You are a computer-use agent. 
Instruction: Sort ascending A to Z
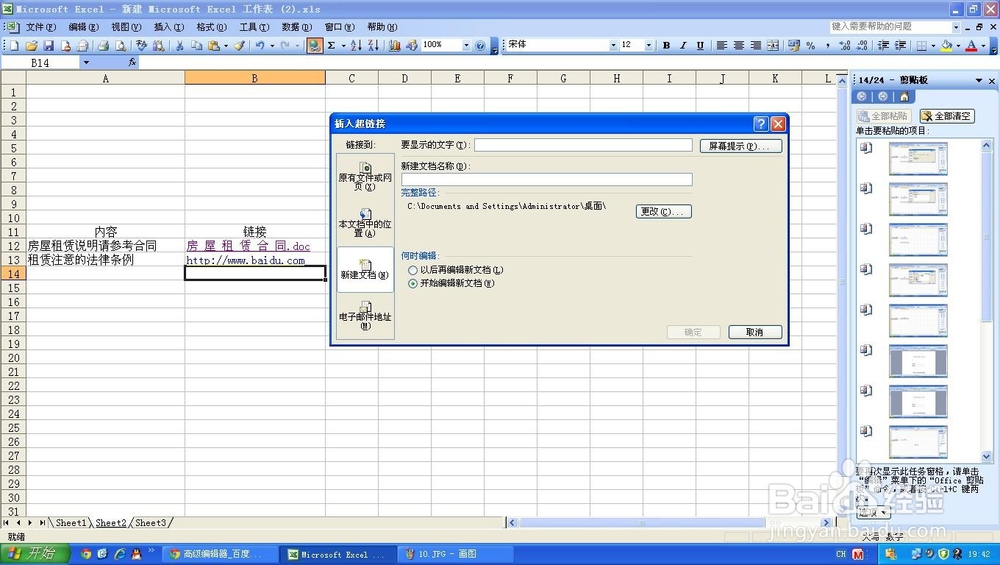pyautogui.click(x=356, y=45)
